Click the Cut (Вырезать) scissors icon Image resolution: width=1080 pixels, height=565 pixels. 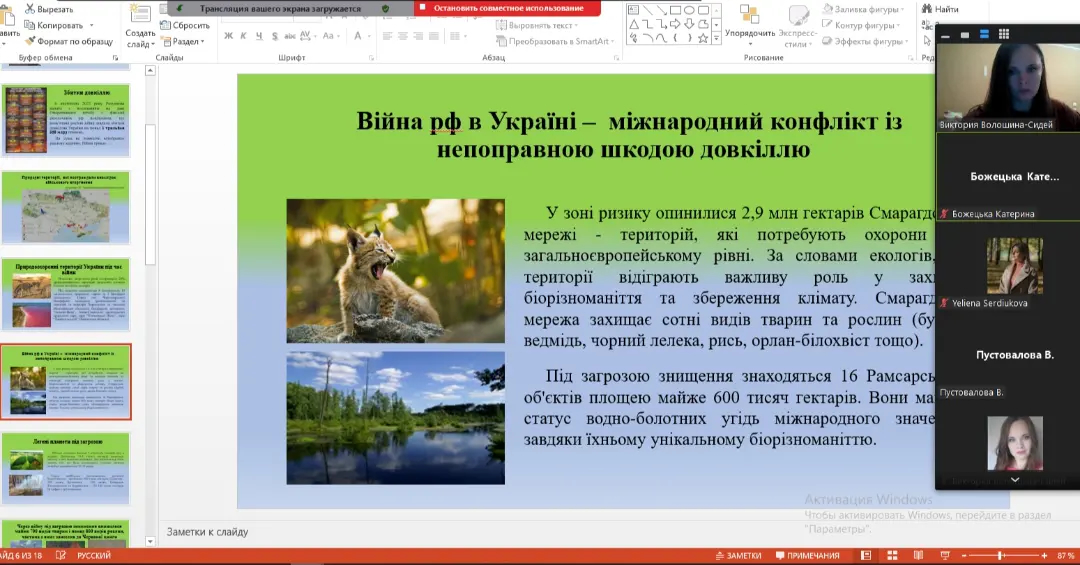pyautogui.click(x=28, y=9)
